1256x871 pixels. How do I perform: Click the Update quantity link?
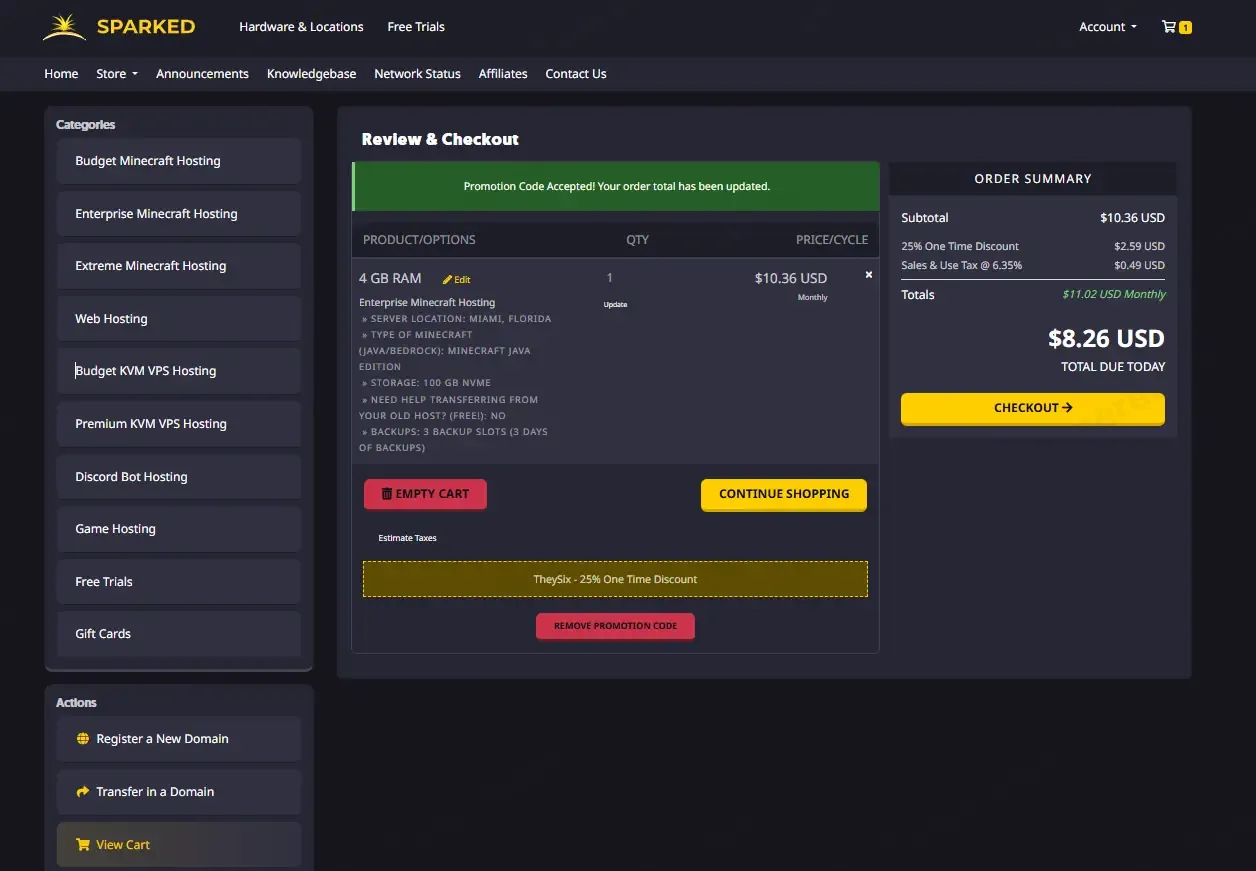coord(615,304)
